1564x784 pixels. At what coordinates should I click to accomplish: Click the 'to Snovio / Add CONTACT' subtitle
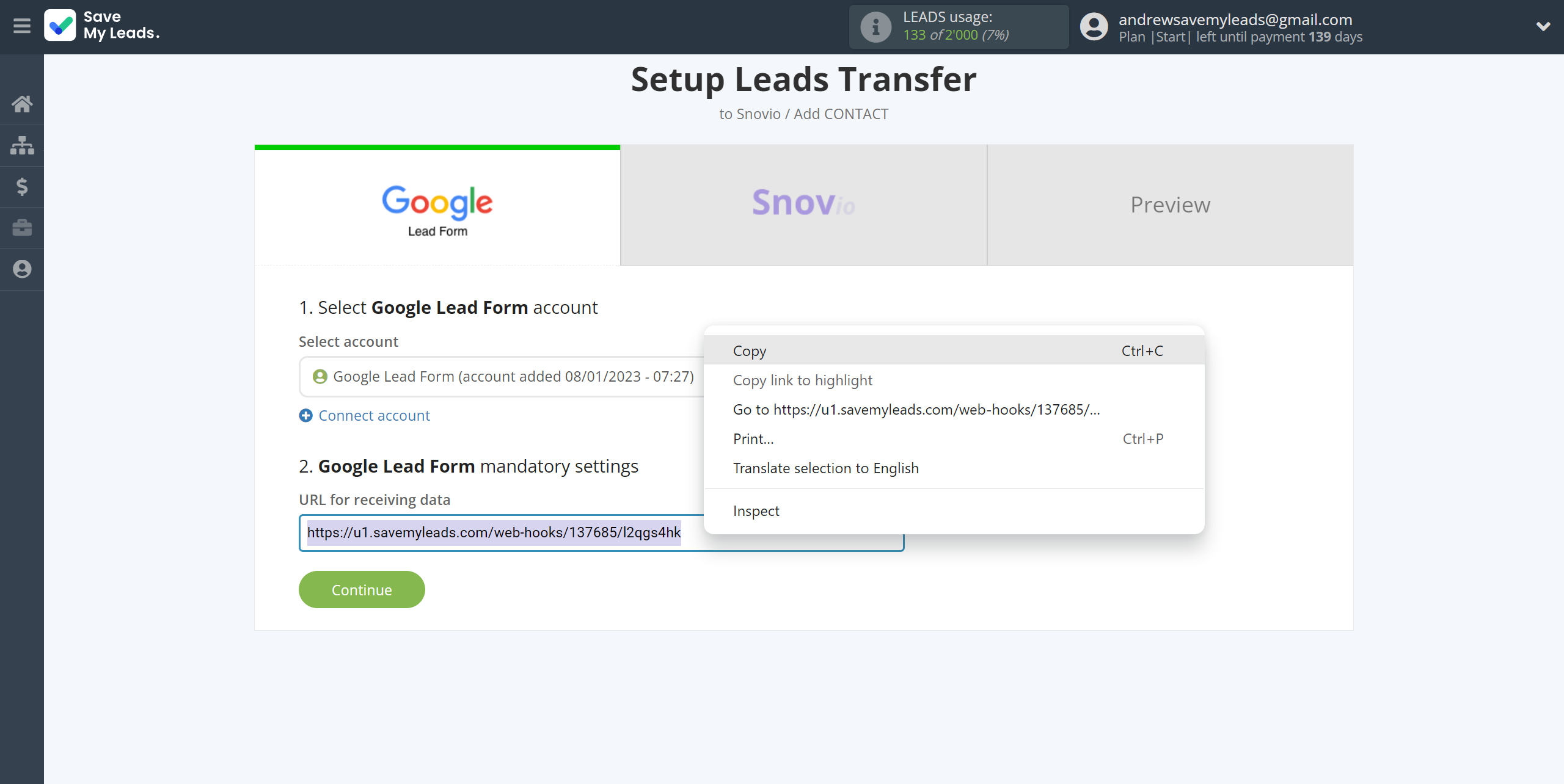tap(803, 114)
